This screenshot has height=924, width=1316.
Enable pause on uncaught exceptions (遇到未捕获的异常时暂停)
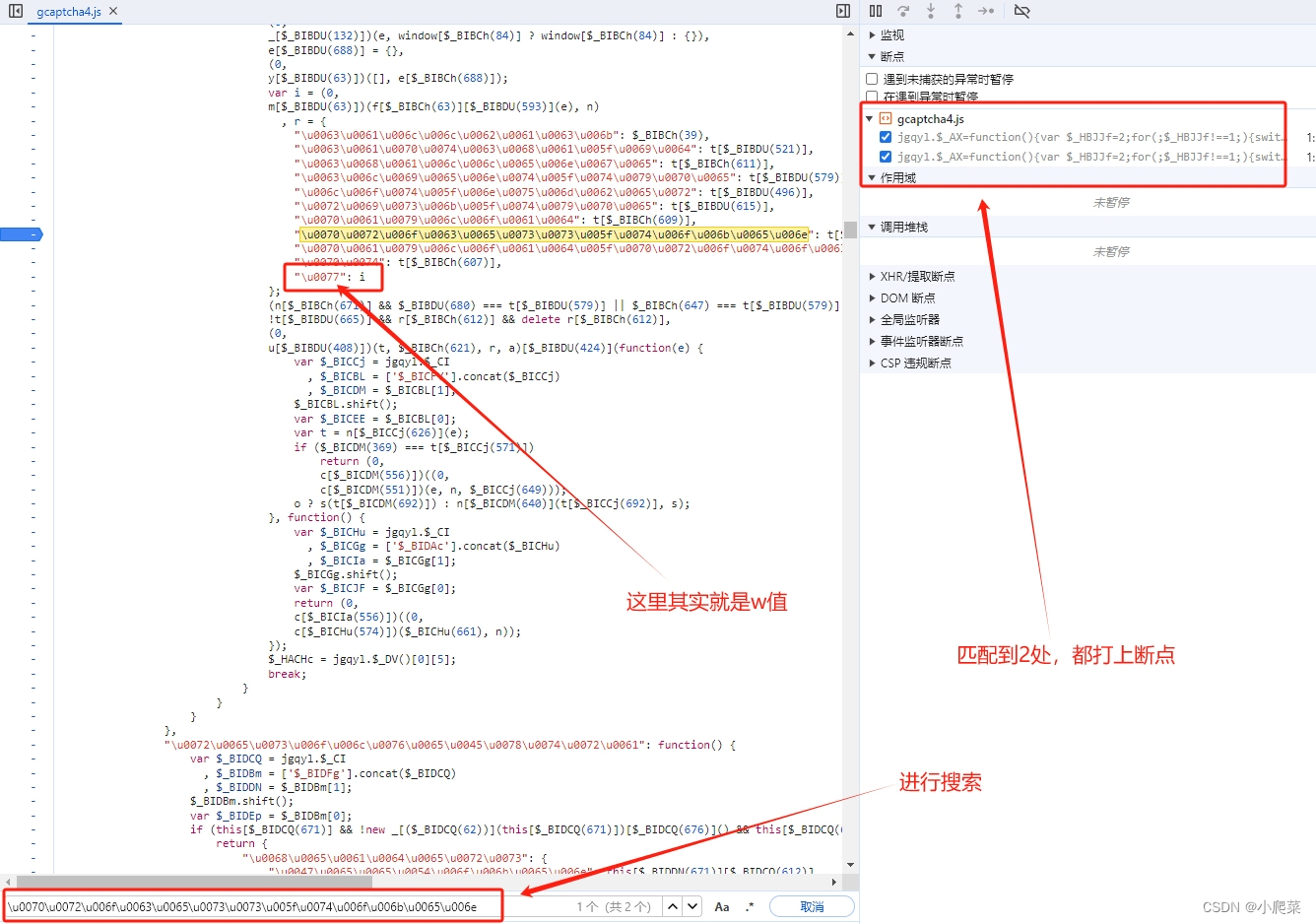tap(872, 79)
